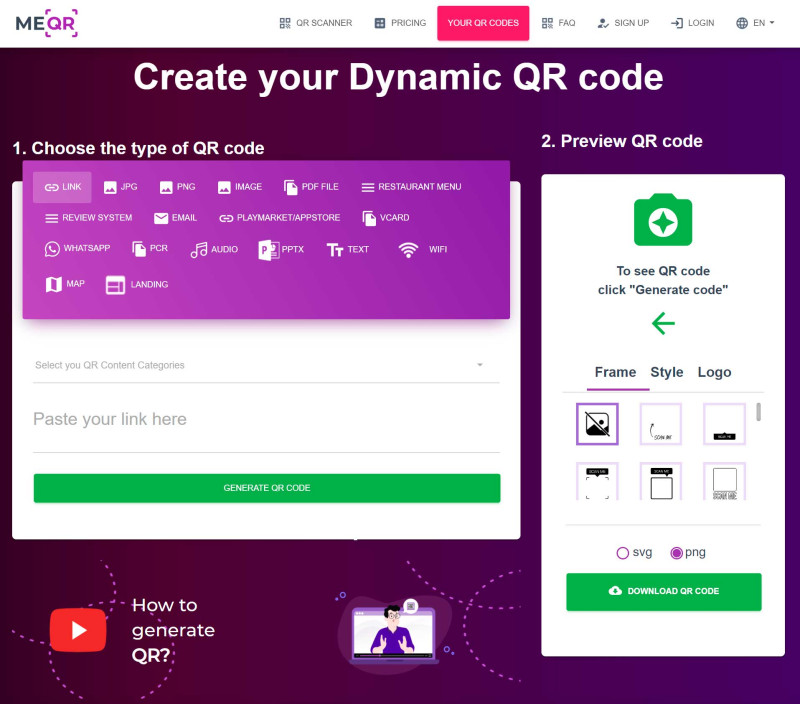
Task: Choose the WiFi QR code type
Action: click(422, 249)
